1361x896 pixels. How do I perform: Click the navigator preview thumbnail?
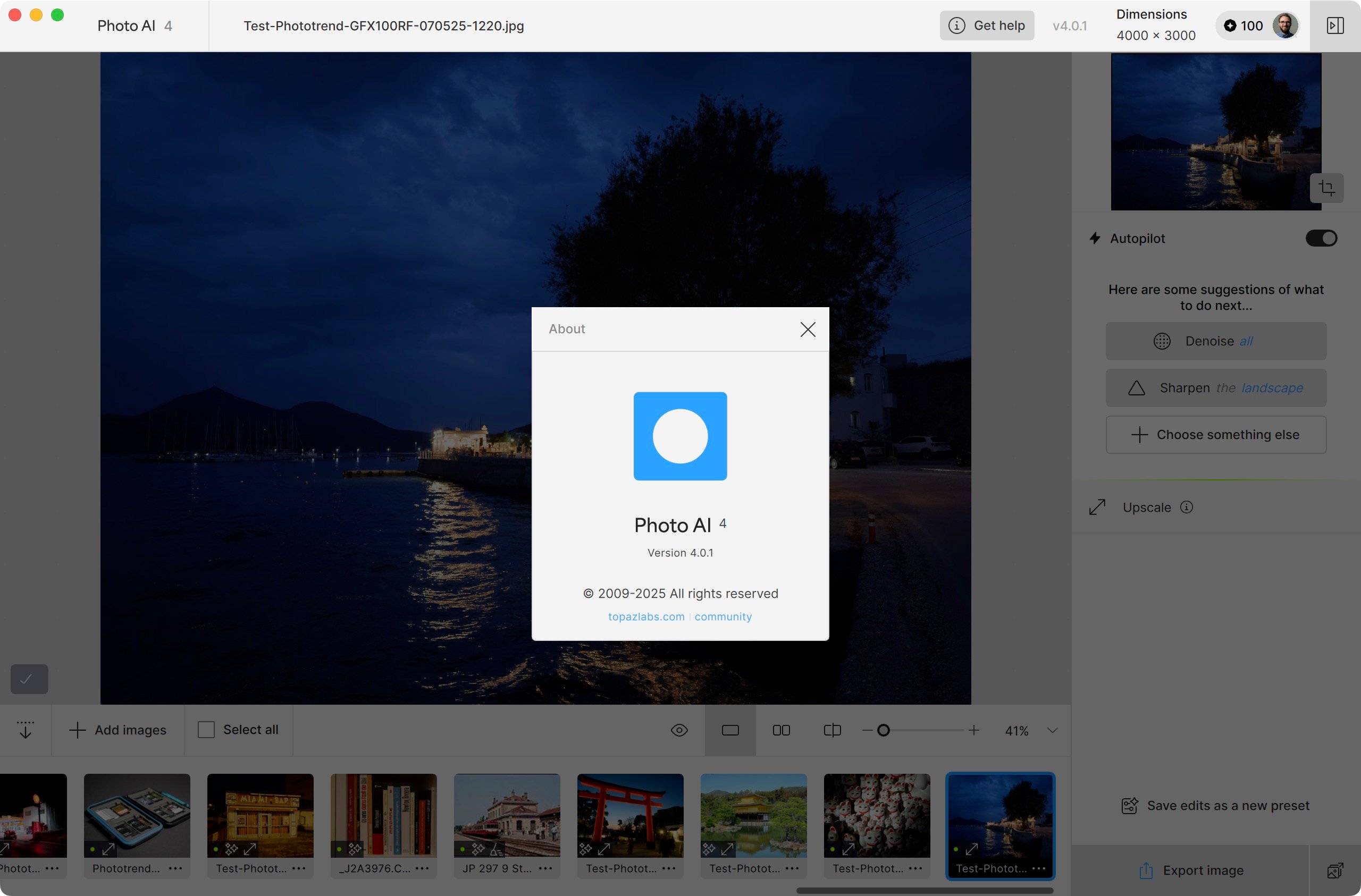pos(1216,131)
